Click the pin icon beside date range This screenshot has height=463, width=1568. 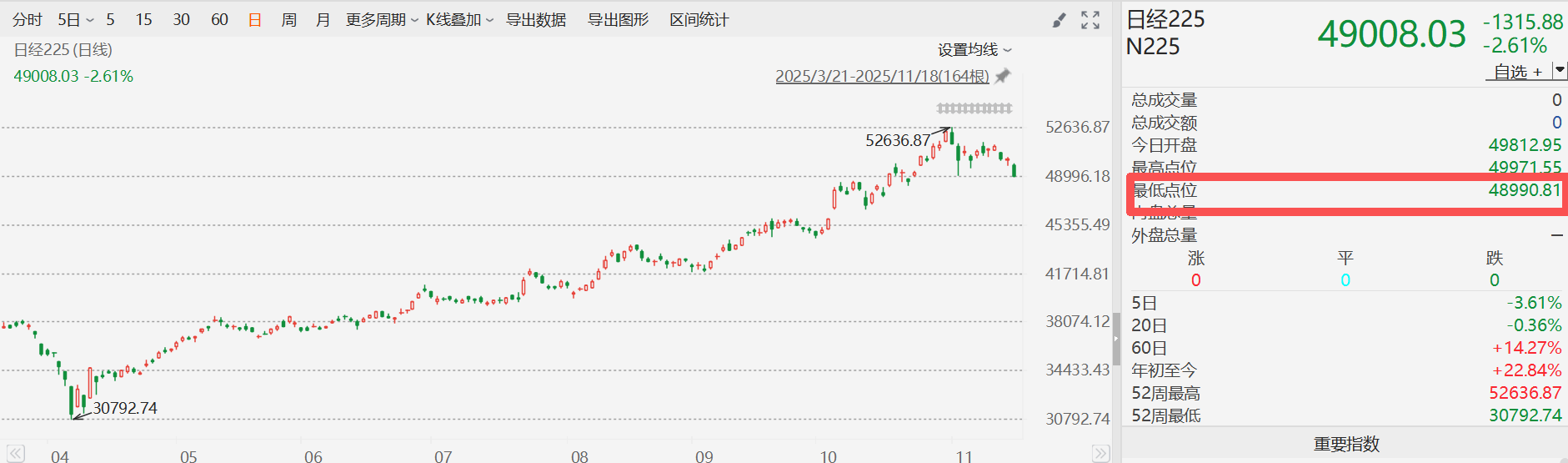pos(1003,76)
